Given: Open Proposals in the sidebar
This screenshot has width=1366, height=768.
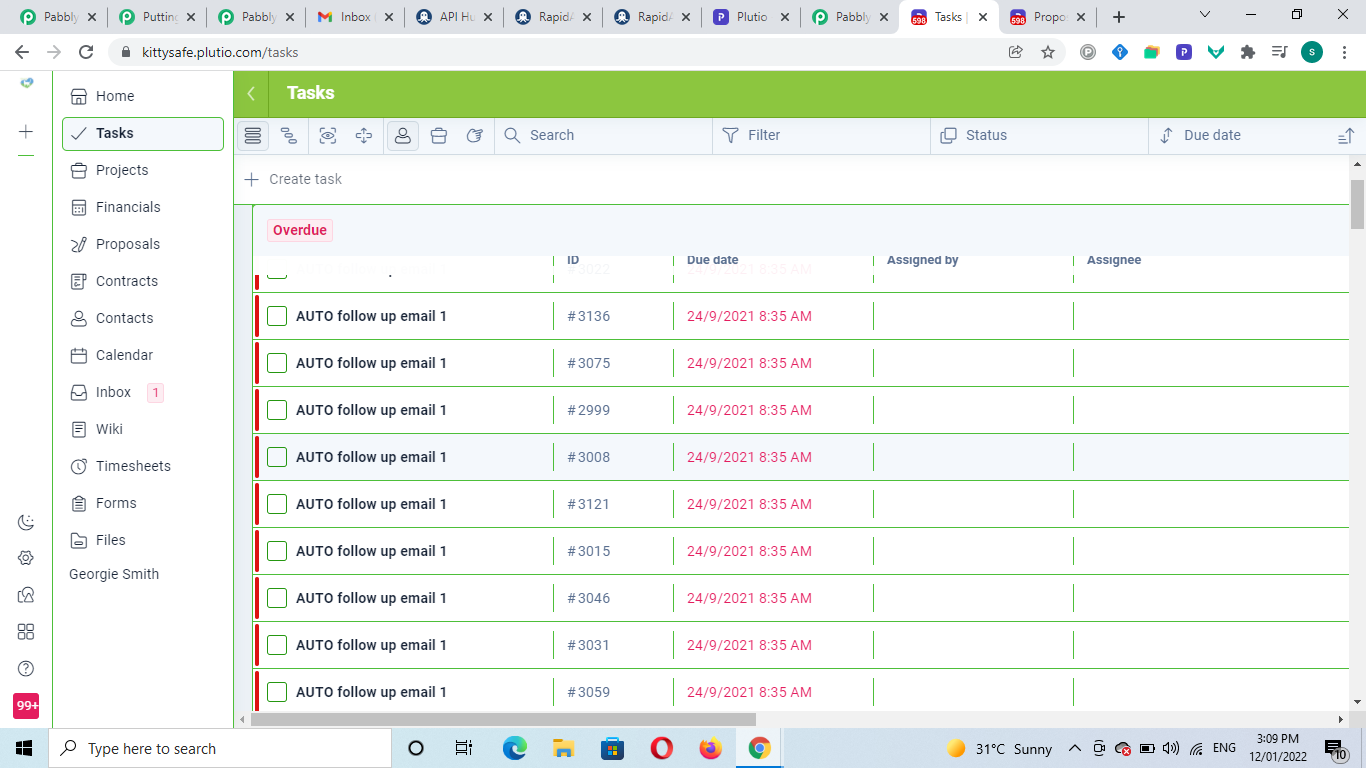Looking at the screenshot, I should pyautogui.click(x=143, y=244).
